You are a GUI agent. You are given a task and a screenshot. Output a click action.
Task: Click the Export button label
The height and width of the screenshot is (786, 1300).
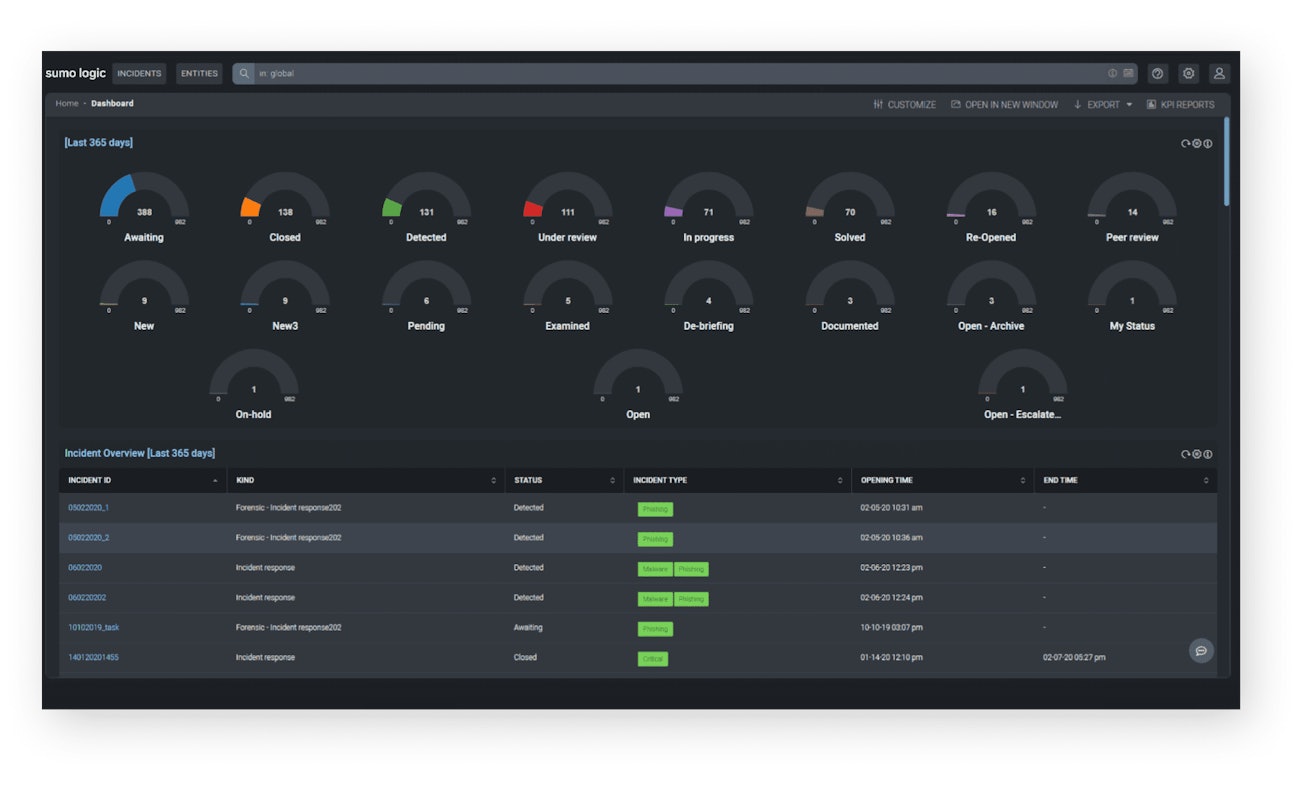[x=1104, y=105]
